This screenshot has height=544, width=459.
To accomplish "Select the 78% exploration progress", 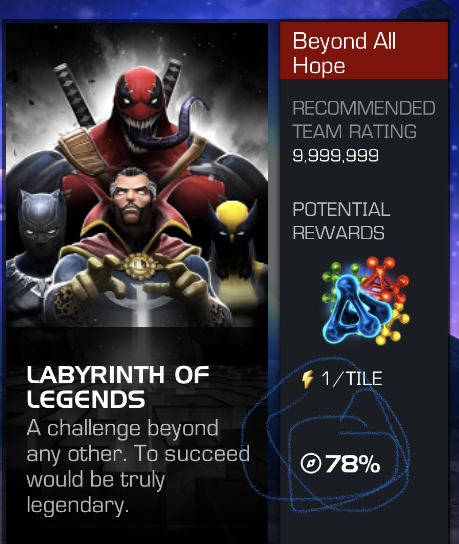I will [340, 464].
